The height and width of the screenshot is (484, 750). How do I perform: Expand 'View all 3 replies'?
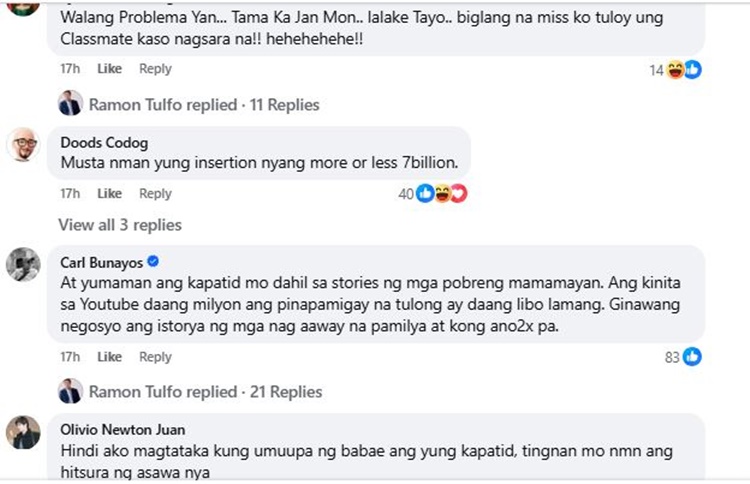(120, 225)
